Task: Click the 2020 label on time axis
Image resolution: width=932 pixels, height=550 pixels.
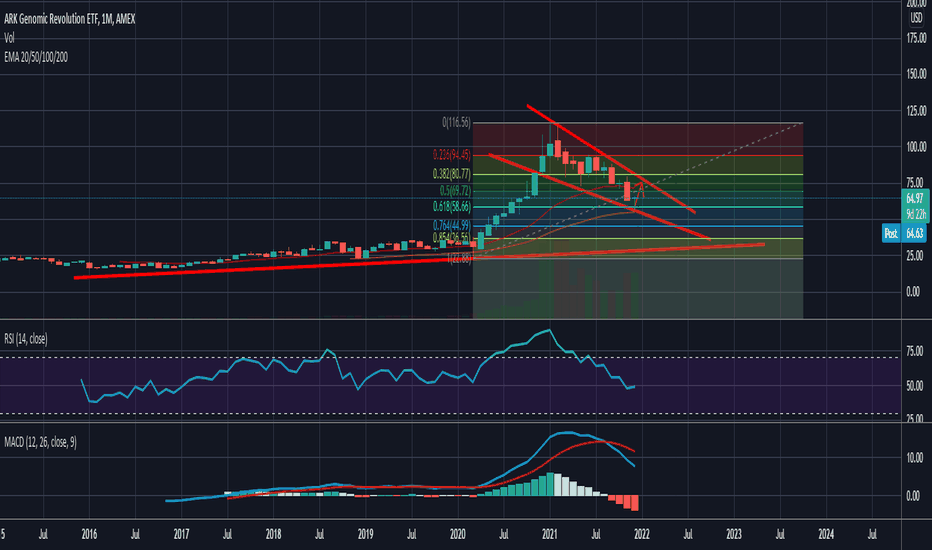Action: click(458, 534)
